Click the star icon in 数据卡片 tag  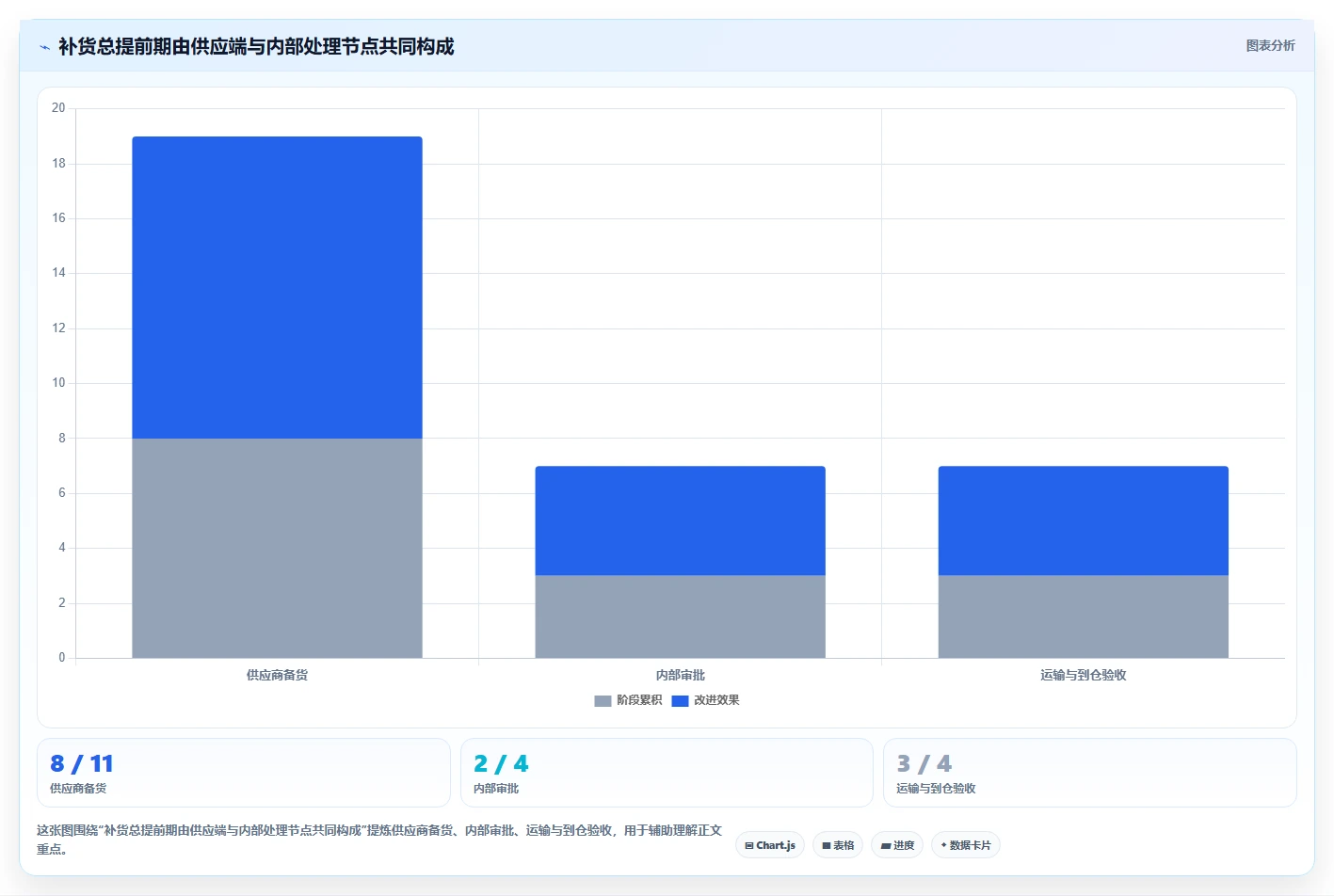click(944, 845)
